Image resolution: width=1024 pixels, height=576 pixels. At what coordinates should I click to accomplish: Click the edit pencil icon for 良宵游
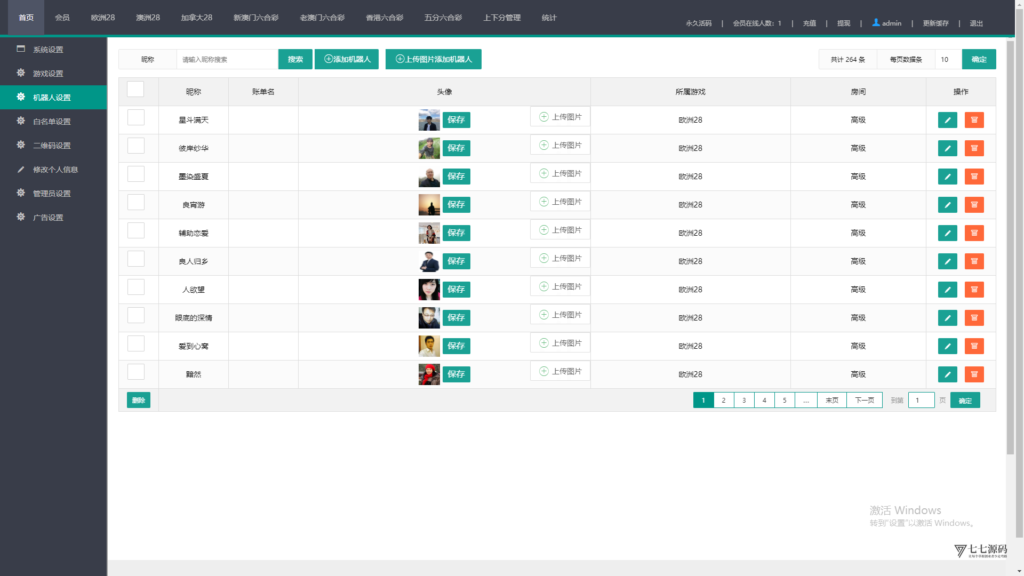pyautogui.click(x=947, y=205)
